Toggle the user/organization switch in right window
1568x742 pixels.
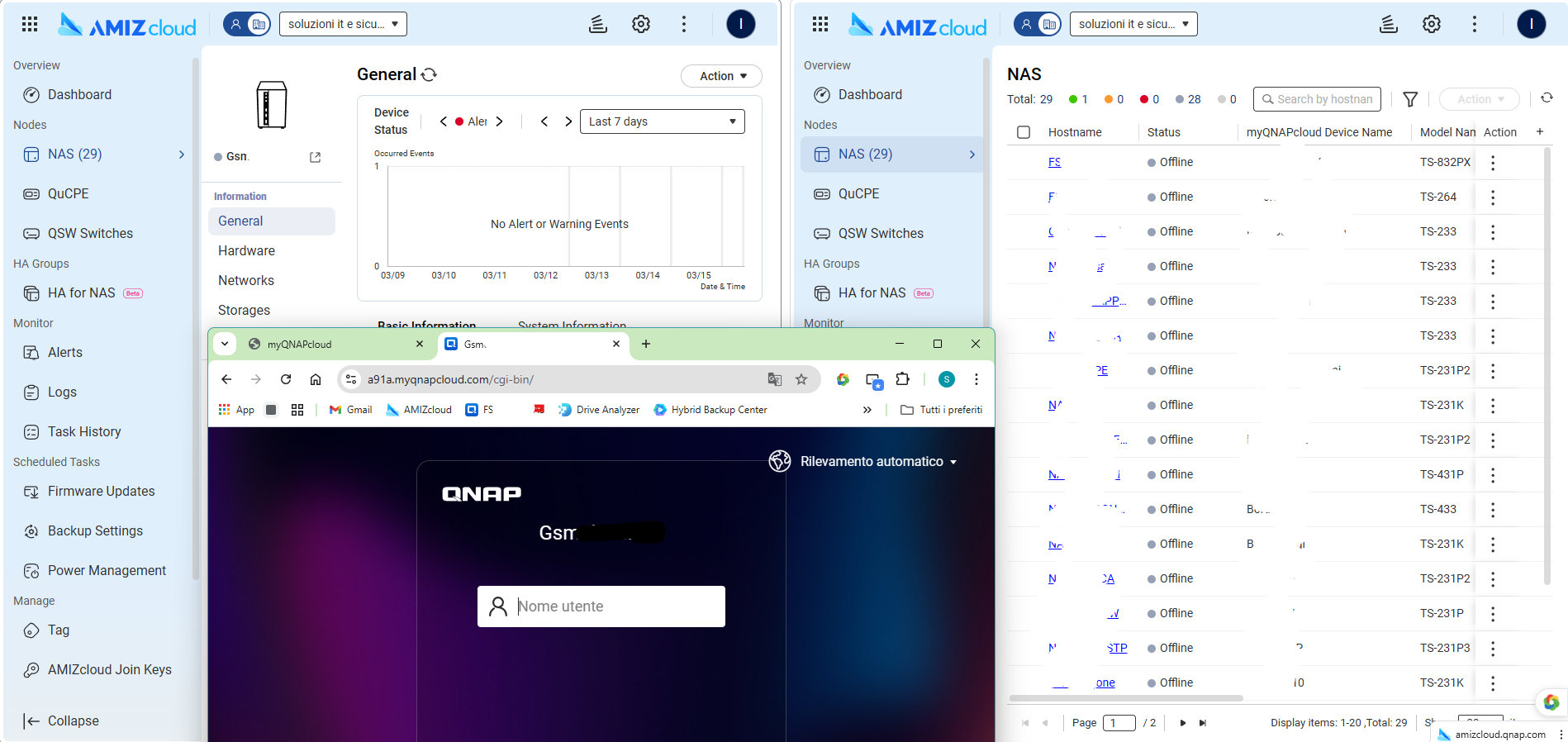(x=1038, y=25)
